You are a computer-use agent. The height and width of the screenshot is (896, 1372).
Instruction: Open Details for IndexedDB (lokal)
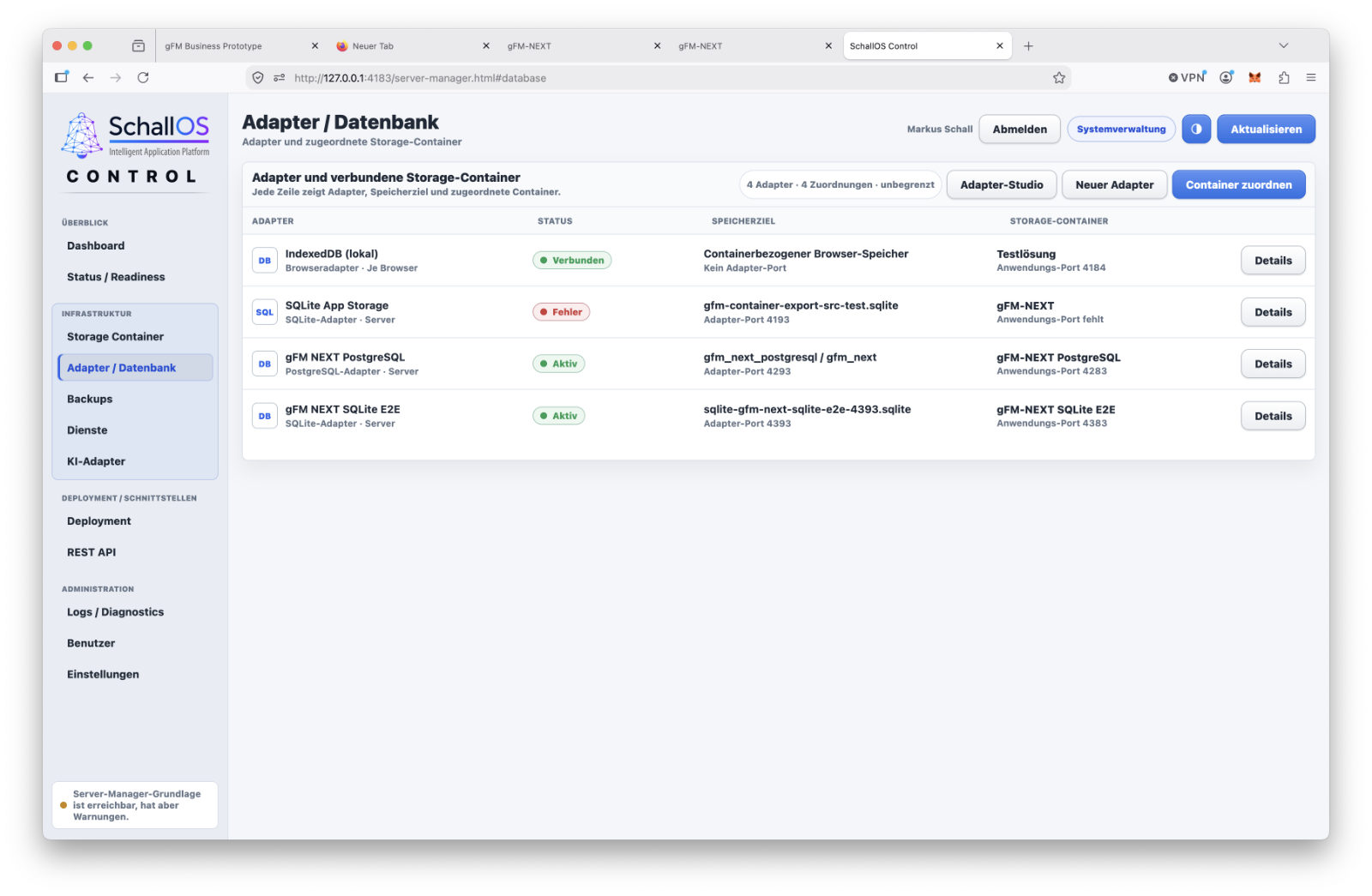click(x=1273, y=261)
